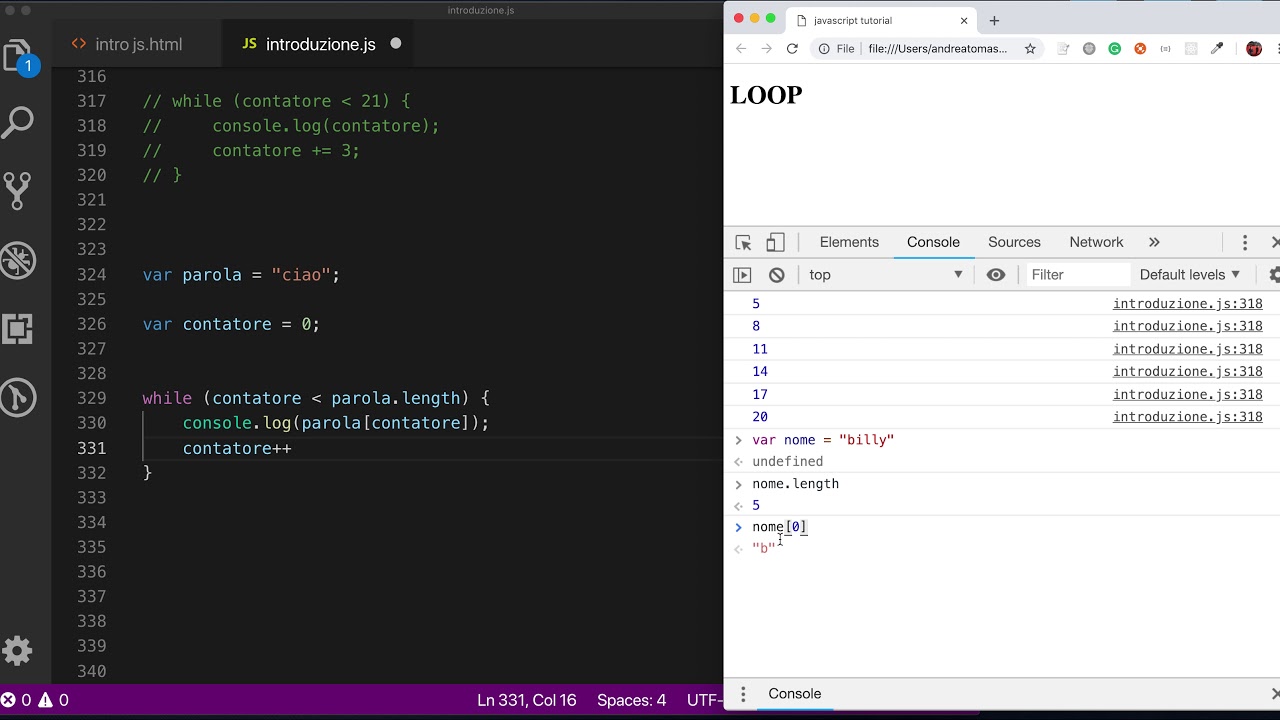Switch to the Elements tab in DevTools
The width and height of the screenshot is (1280, 720).
coord(849,243)
